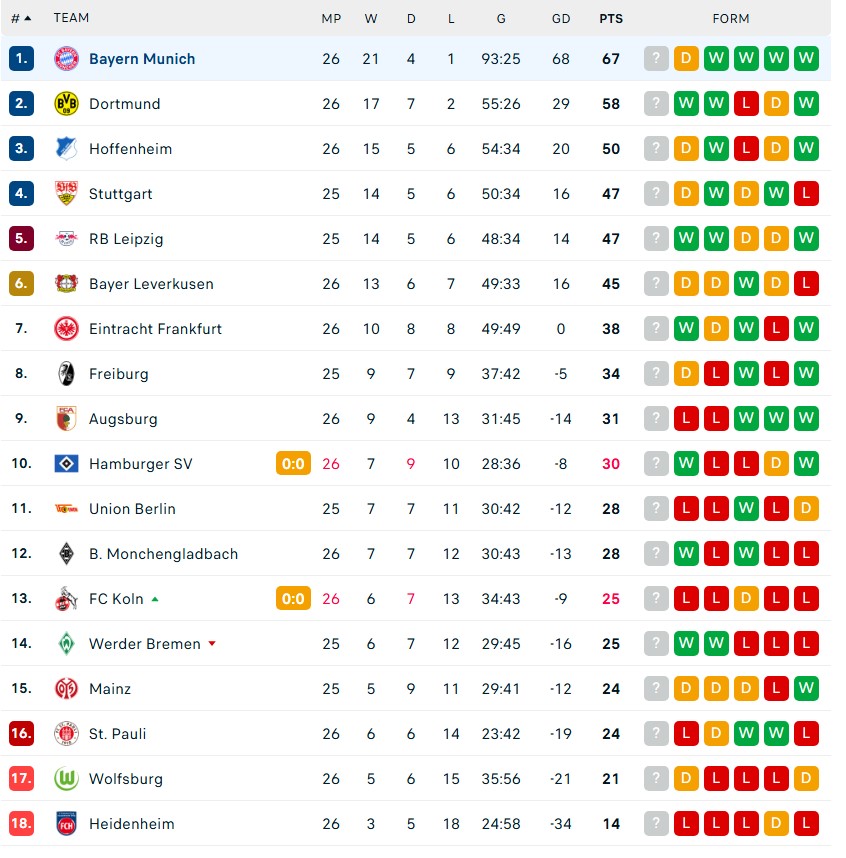Sort the table by the PTS column

[x=611, y=18]
